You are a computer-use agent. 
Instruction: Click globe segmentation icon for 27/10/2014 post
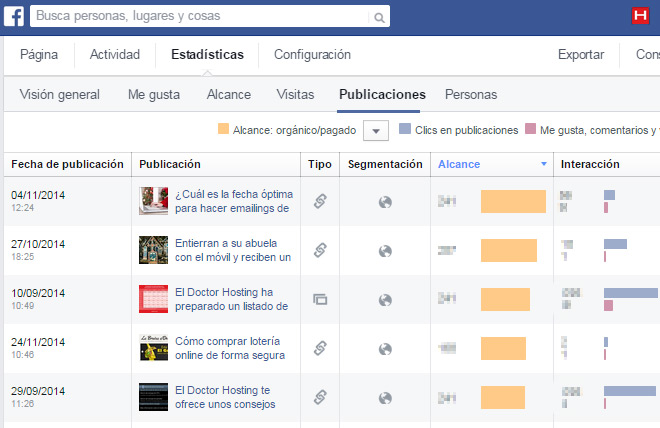pyautogui.click(x=385, y=251)
